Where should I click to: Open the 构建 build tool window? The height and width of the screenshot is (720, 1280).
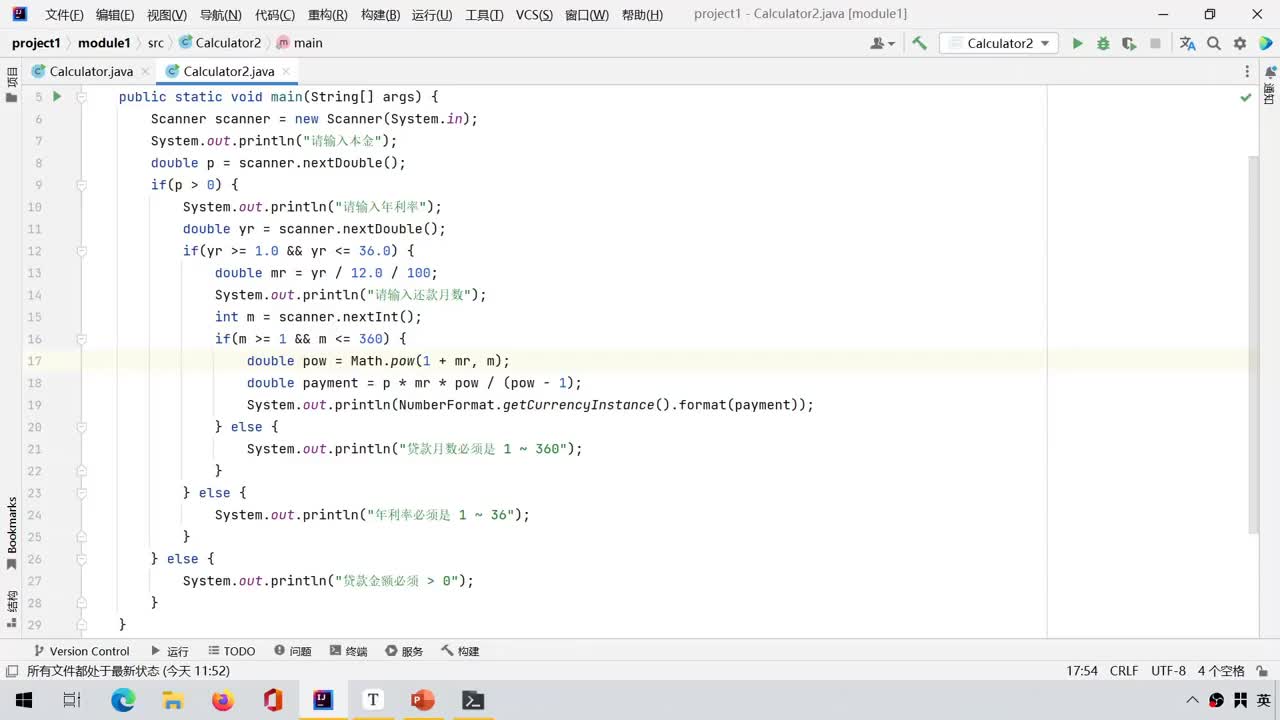pyautogui.click(x=460, y=651)
